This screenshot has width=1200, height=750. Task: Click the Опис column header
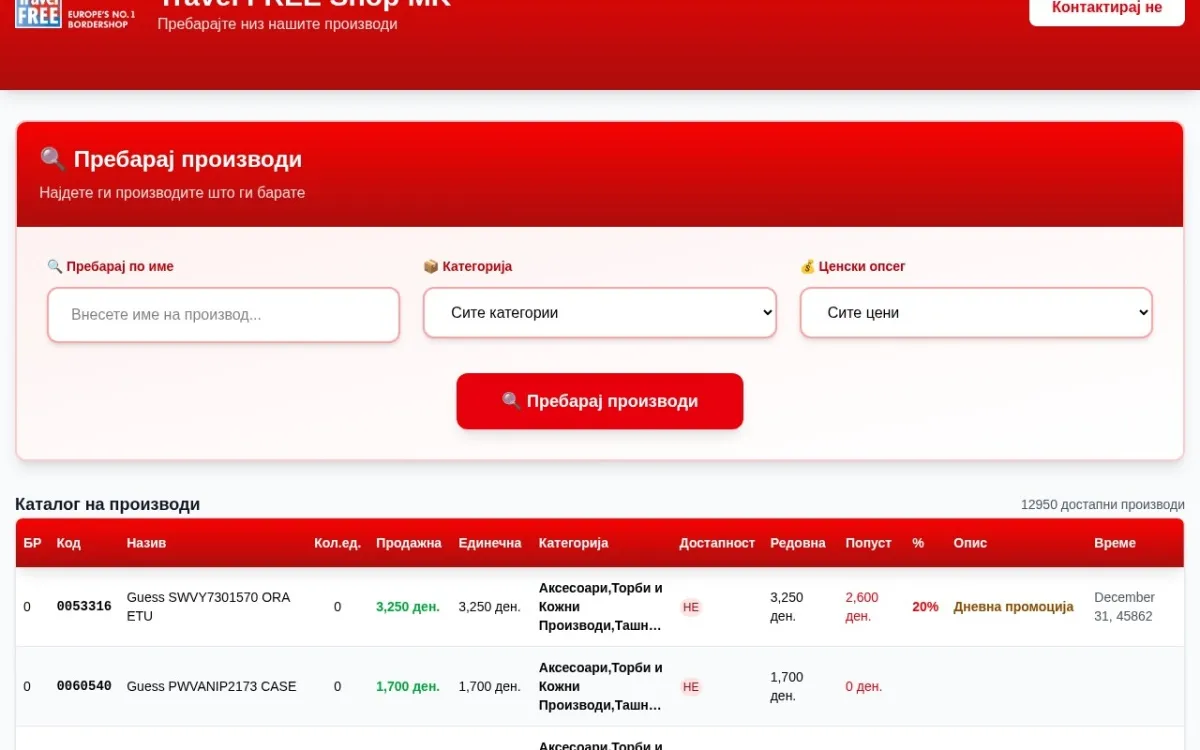point(970,543)
